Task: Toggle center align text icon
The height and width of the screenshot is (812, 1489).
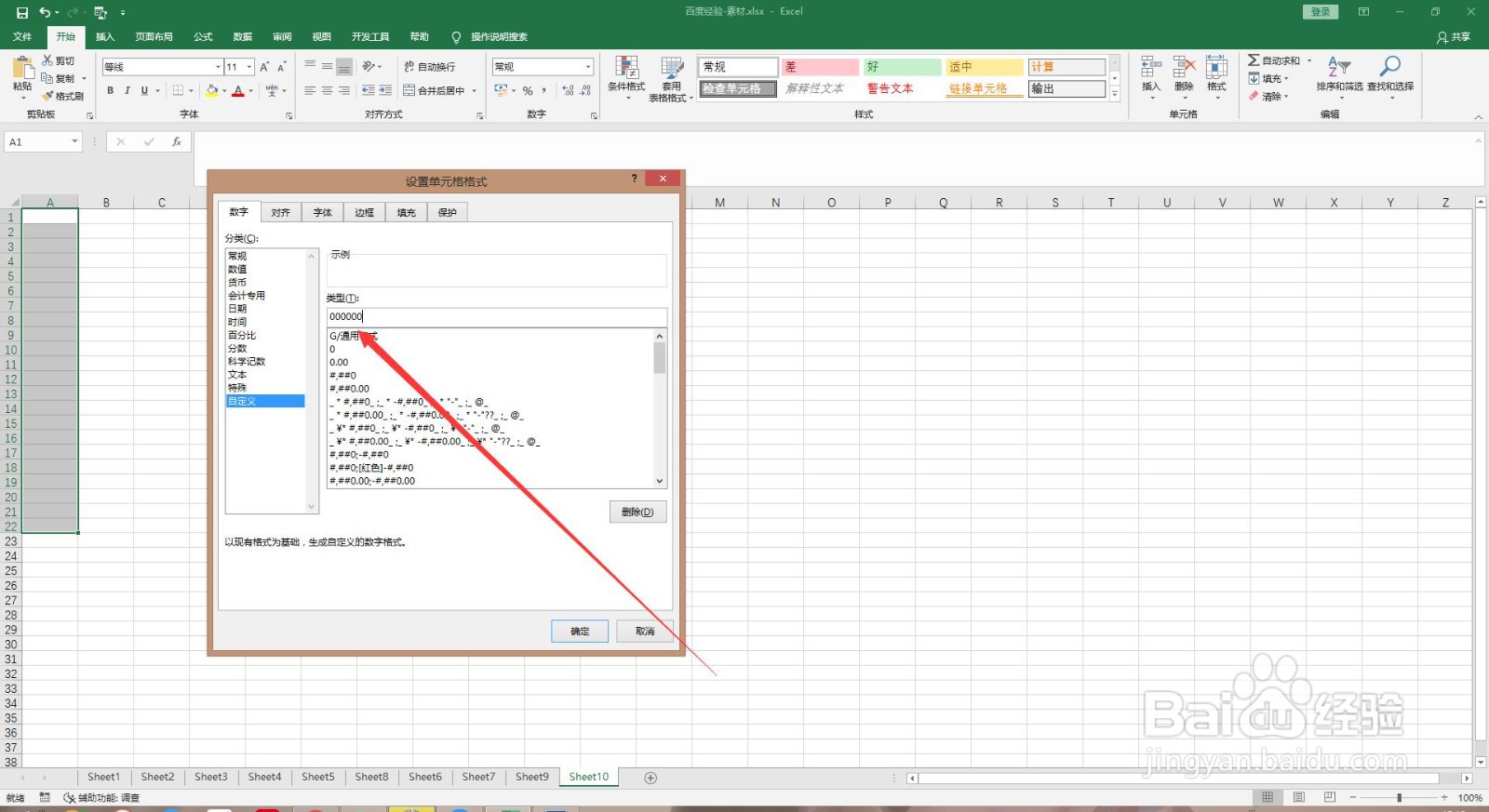Action: (327, 90)
